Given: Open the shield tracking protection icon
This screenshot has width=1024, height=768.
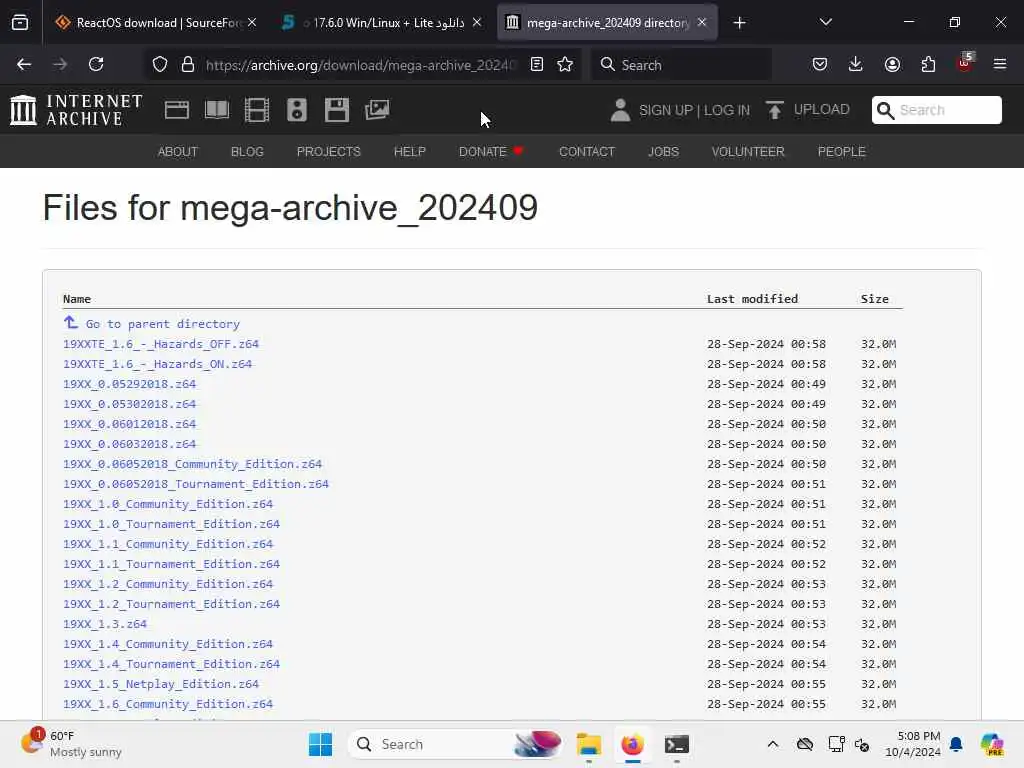Looking at the screenshot, I should pyautogui.click(x=160, y=64).
